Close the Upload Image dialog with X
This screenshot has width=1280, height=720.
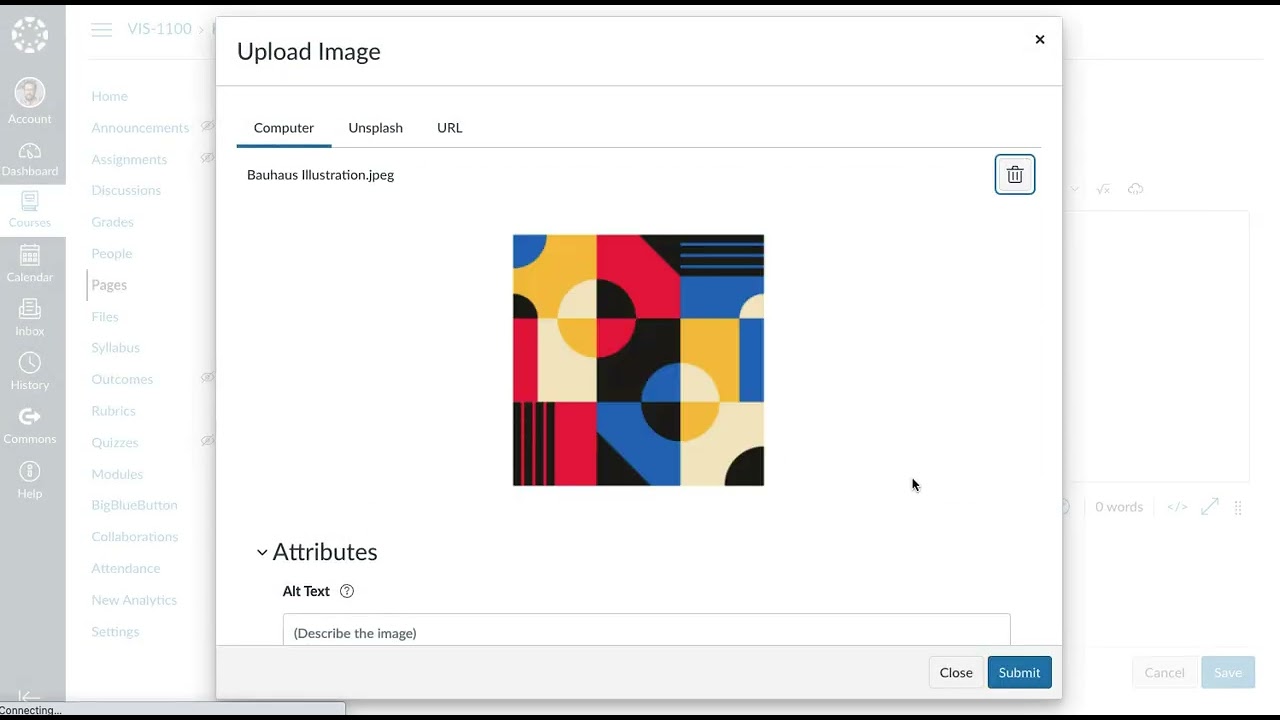(x=1040, y=40)
